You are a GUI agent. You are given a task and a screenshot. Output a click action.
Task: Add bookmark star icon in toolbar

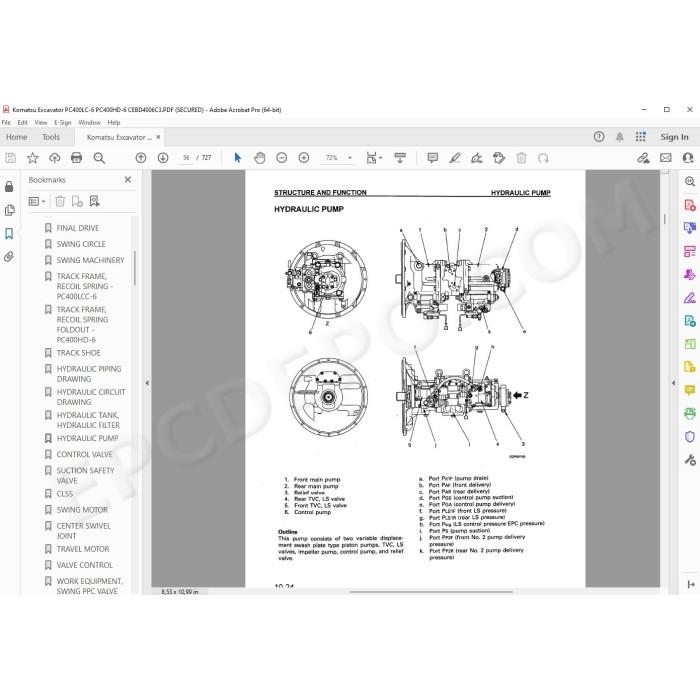(33, 158)
